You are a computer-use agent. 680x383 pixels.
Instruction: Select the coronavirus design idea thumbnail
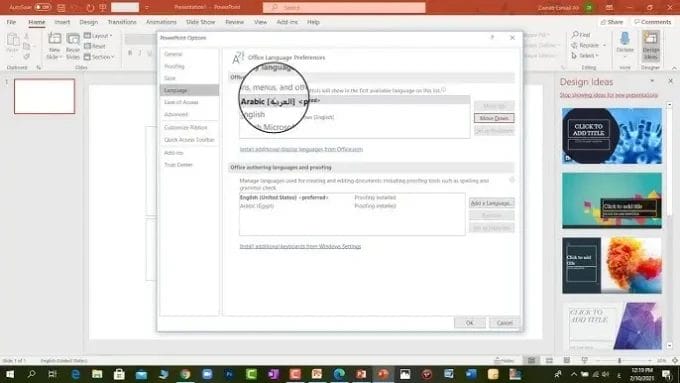tap(611, 136)
